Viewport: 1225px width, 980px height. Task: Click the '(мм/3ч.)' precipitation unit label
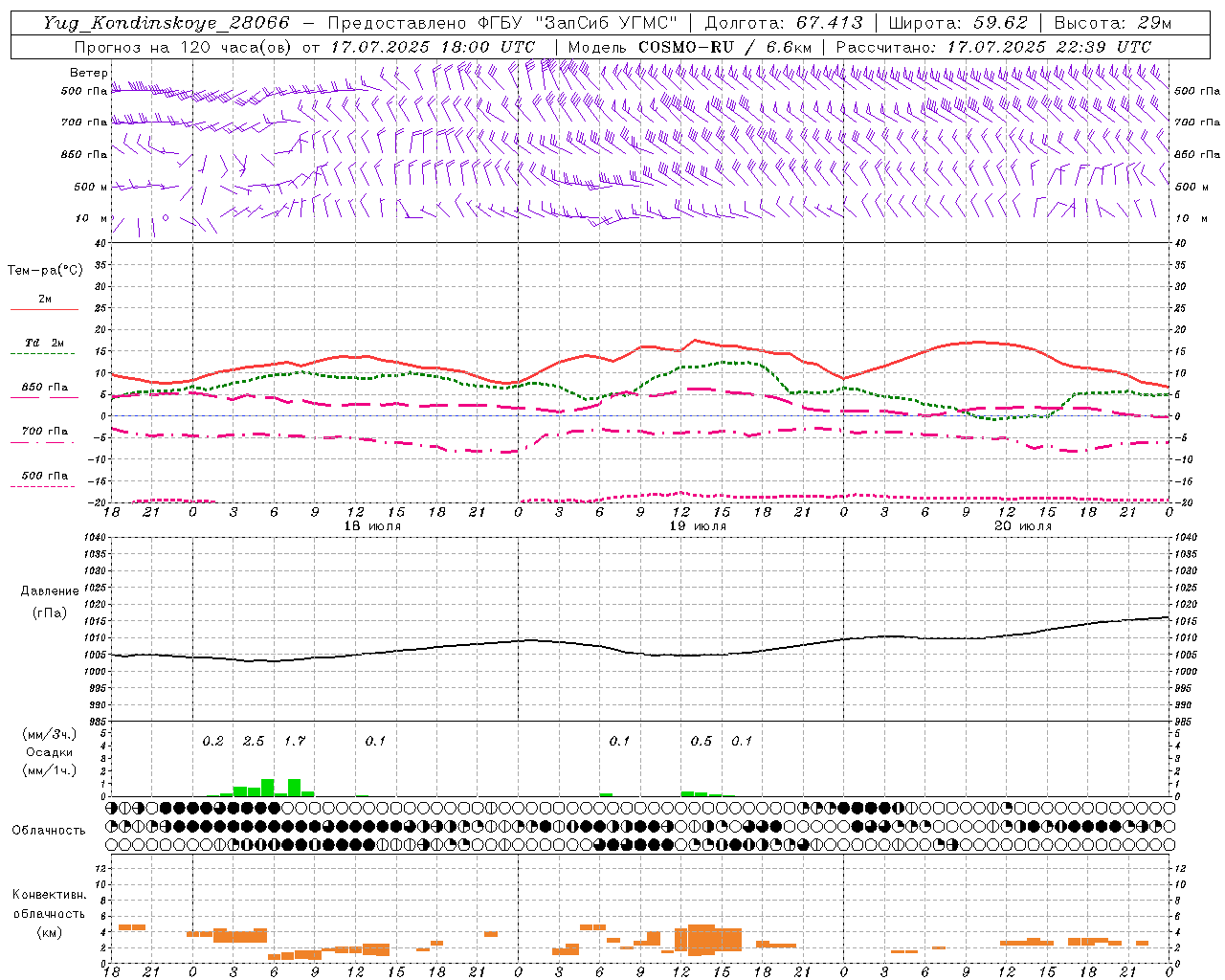tap(51, 735)
